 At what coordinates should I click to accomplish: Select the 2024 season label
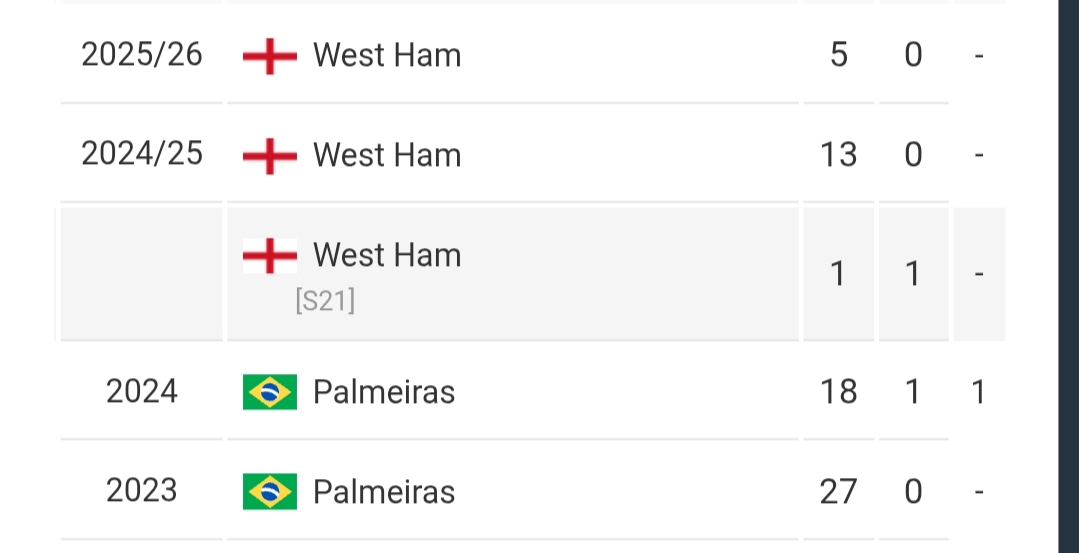(142, 391)
